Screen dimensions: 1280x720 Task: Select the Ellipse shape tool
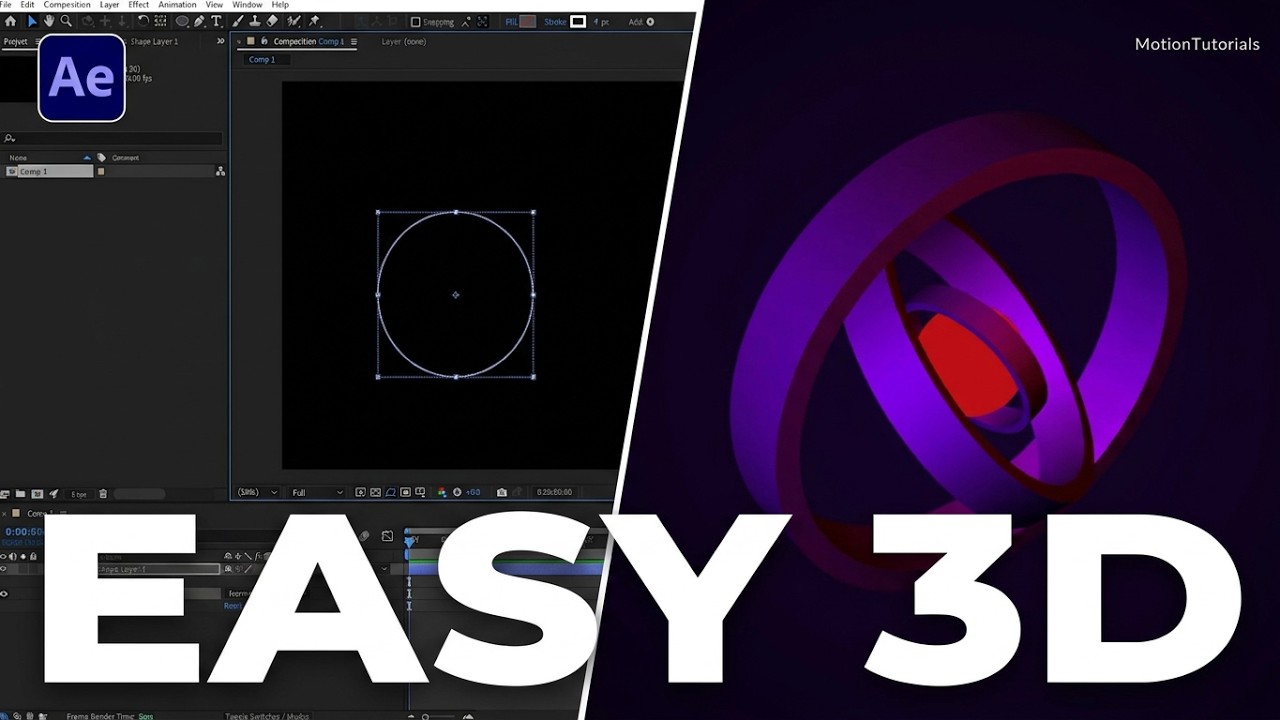182,21
